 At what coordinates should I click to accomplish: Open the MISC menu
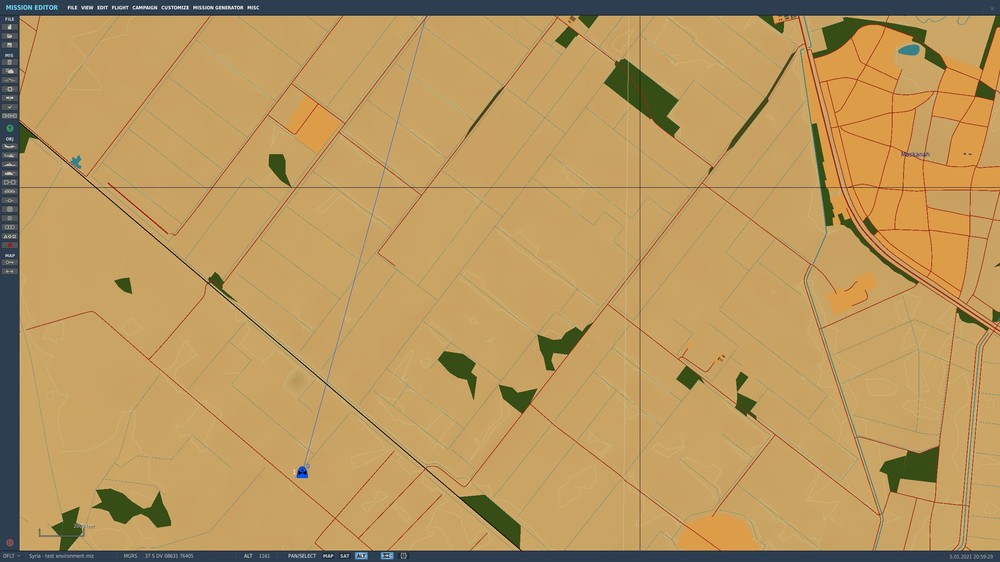coord(253,8)
